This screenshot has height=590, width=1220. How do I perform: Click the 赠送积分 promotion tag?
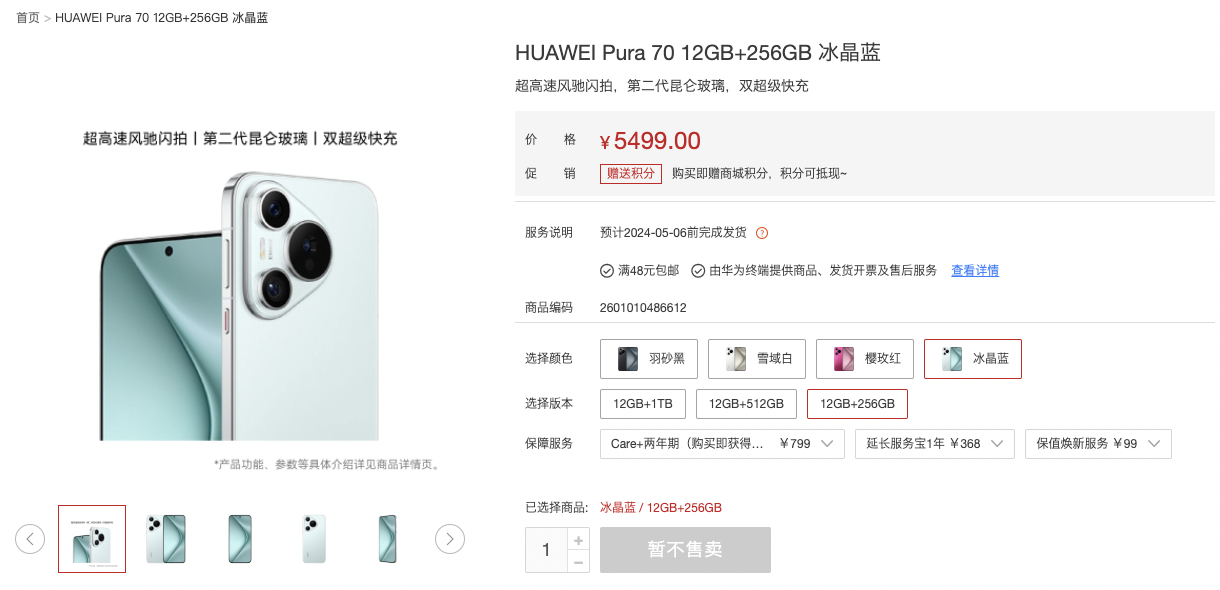[631, 174]
